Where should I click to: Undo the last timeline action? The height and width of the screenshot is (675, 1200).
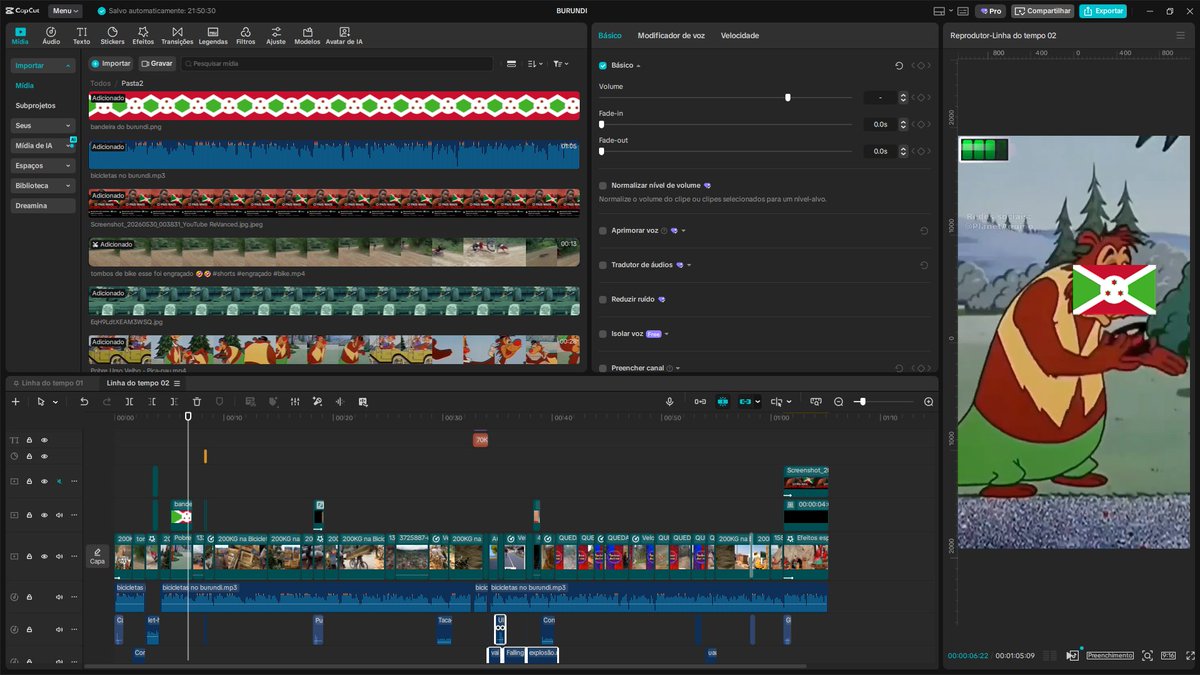coord(84,401)
